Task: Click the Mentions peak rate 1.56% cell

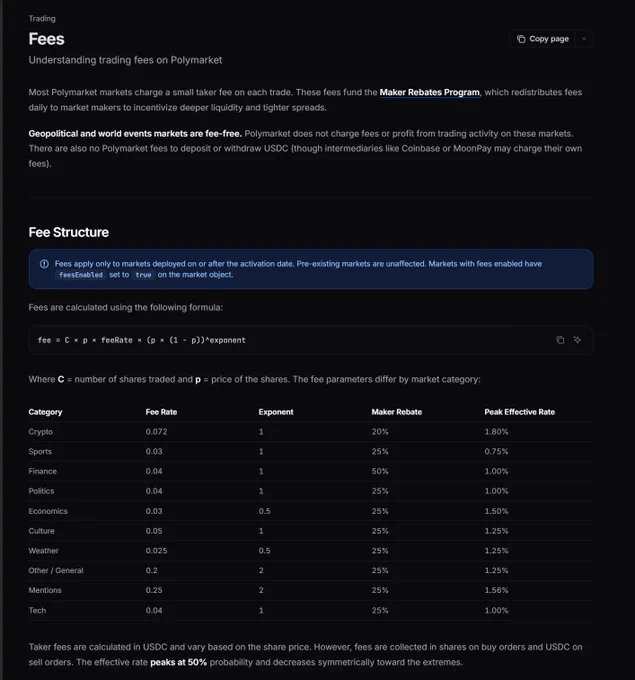Action: [496, 590]
